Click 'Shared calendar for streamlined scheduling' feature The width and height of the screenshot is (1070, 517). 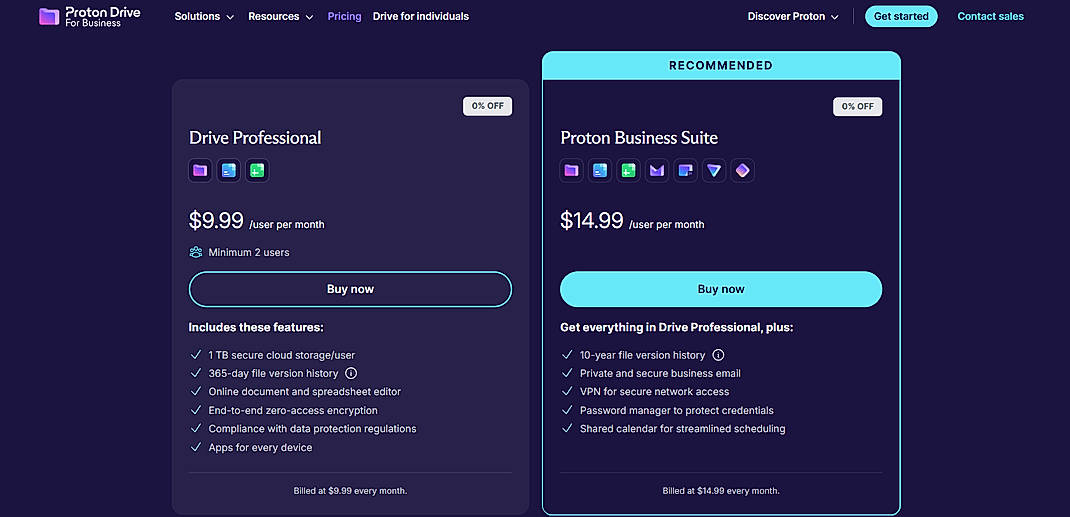[682, 428]
